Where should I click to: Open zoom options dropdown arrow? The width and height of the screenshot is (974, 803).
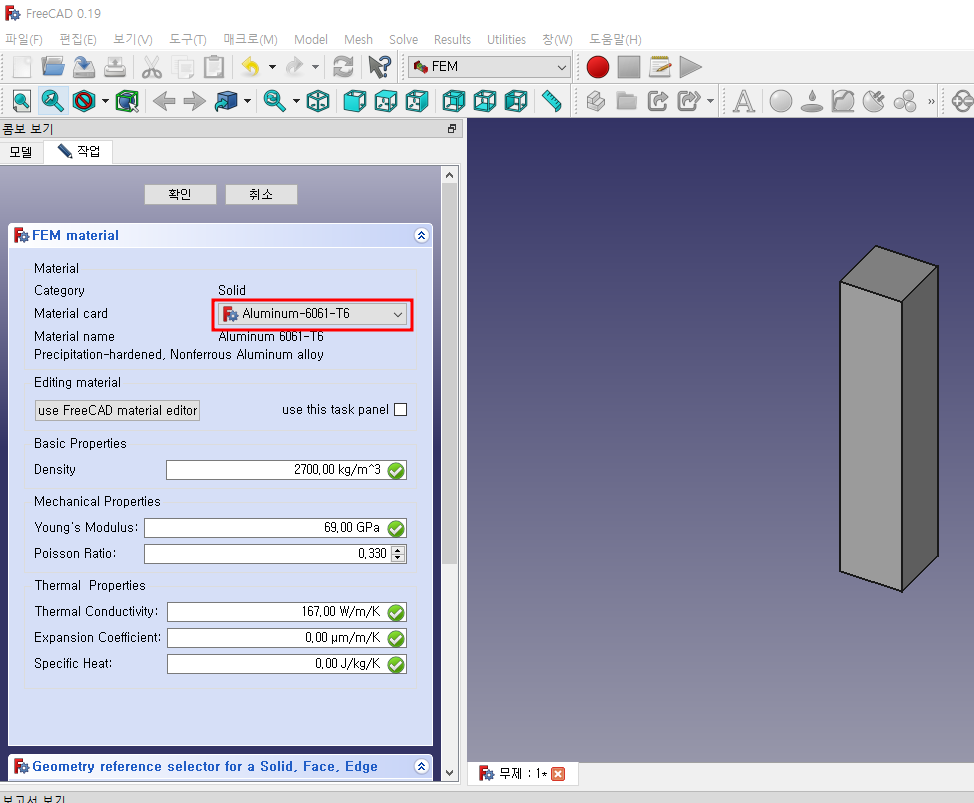point(296,101)
